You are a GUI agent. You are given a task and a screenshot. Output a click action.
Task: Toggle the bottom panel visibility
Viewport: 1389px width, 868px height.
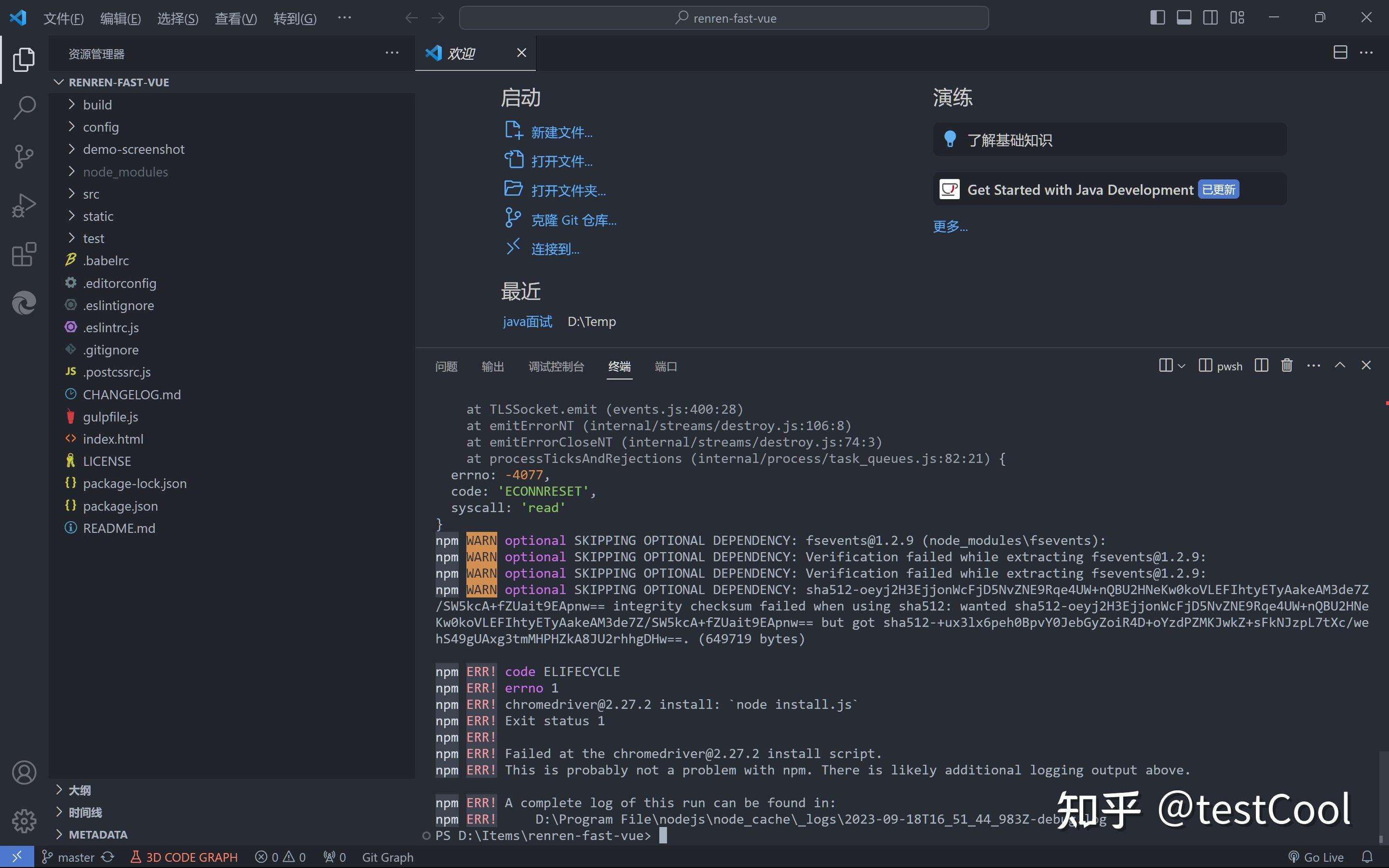tap(1184, 17)
